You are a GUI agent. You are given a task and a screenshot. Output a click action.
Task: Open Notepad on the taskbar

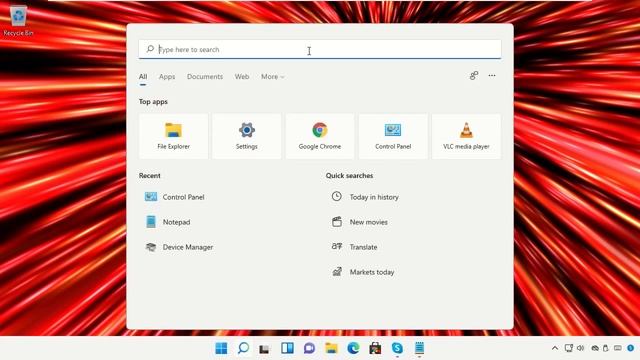coord(419,348)
